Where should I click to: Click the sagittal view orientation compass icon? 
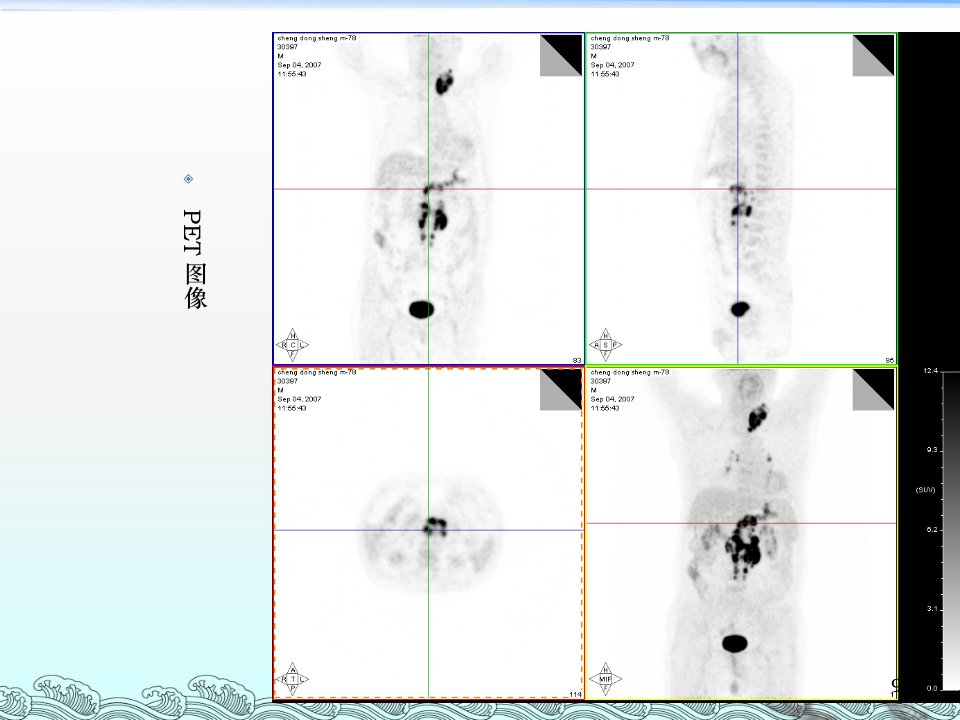[x=606, y=345]
